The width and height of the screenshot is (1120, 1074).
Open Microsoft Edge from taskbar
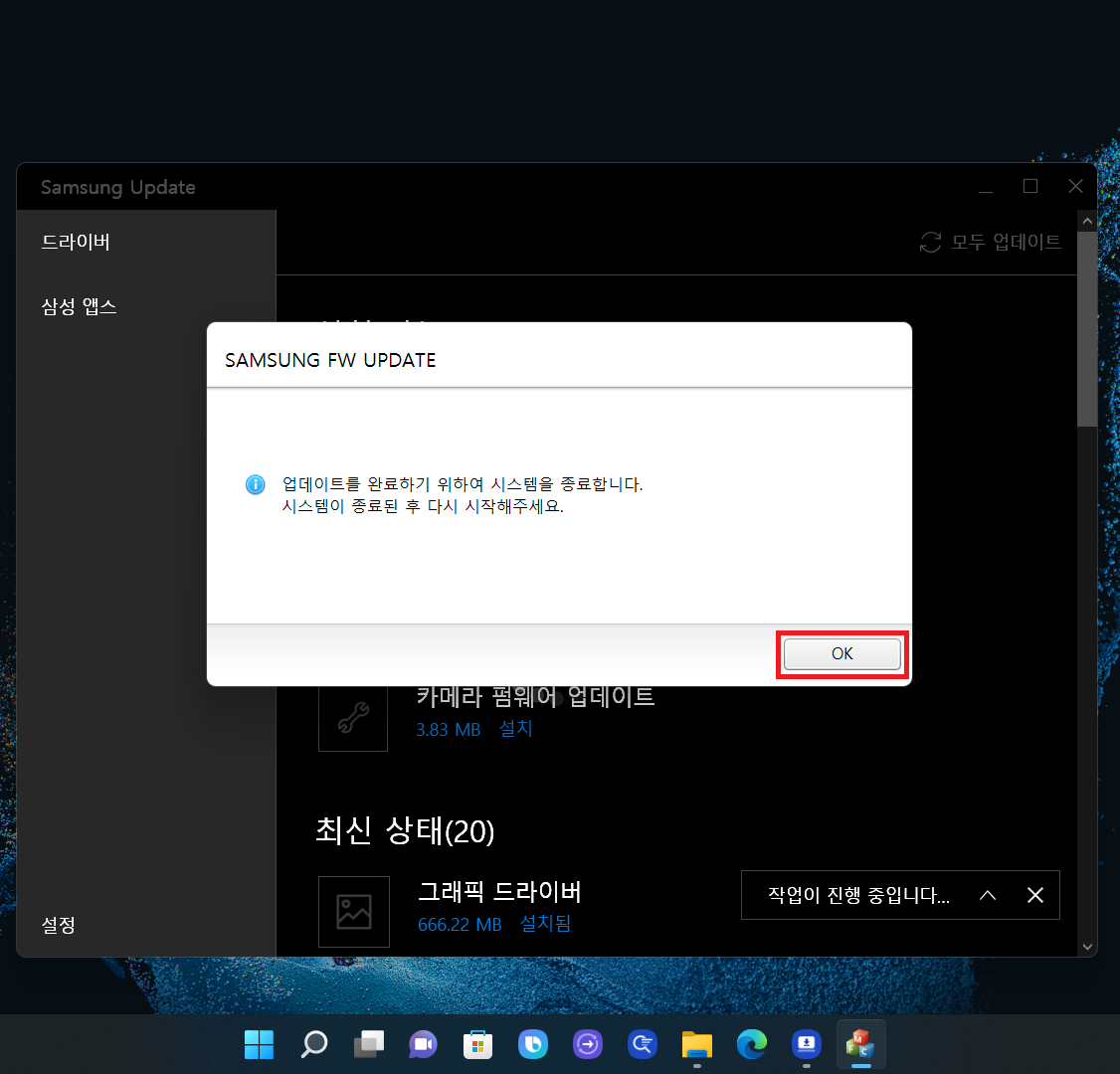click(x=751, y=1045)
